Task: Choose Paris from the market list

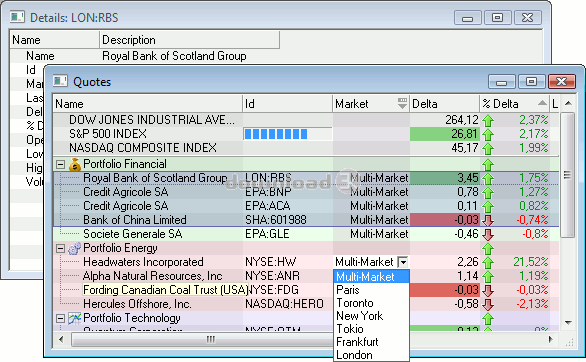Action: click(x=348, y=290)
